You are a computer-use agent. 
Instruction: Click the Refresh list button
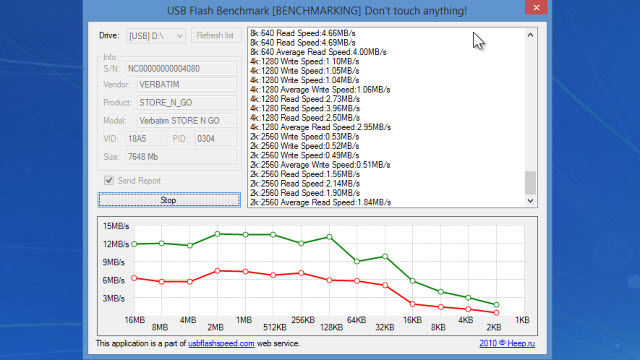click(215, 36)
